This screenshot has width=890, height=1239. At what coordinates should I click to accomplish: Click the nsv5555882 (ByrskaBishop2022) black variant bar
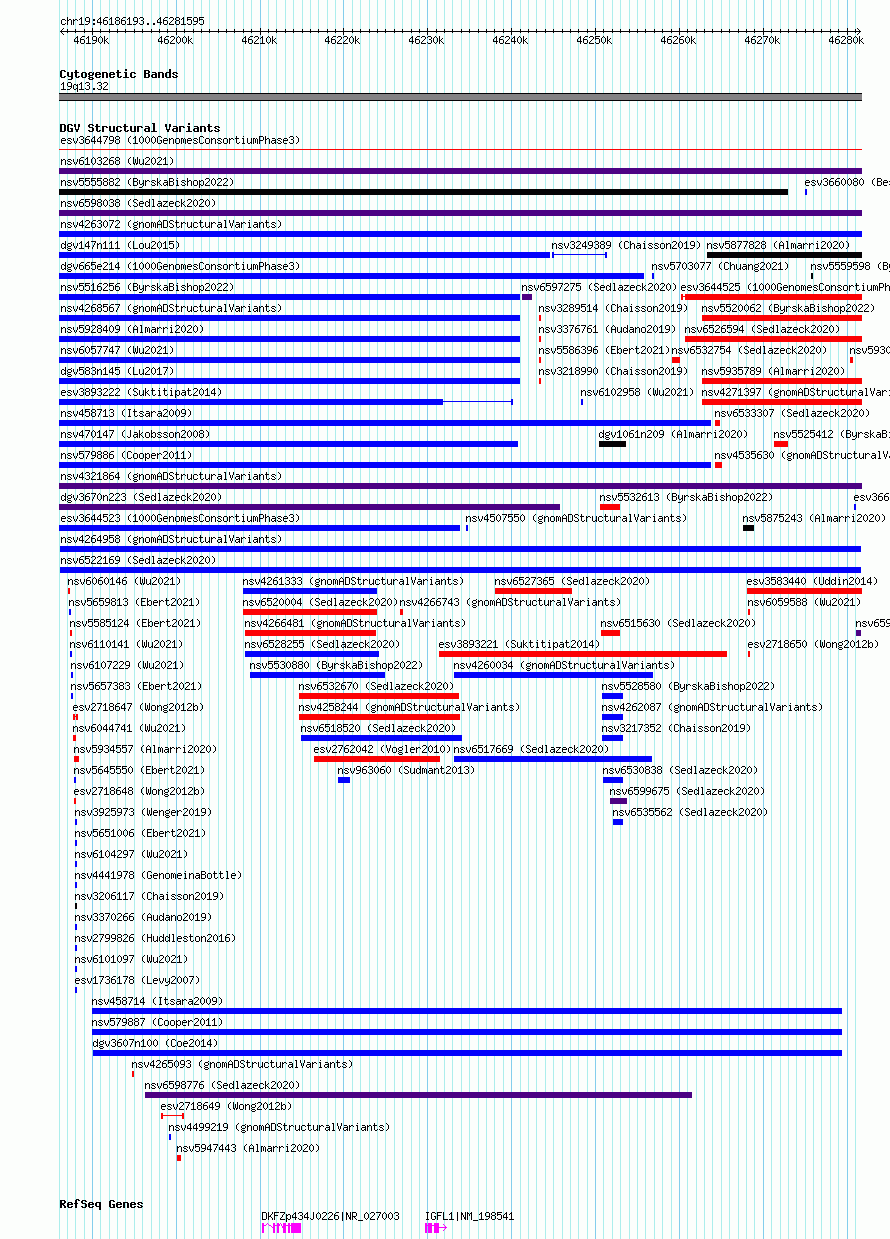click(424, 192)
